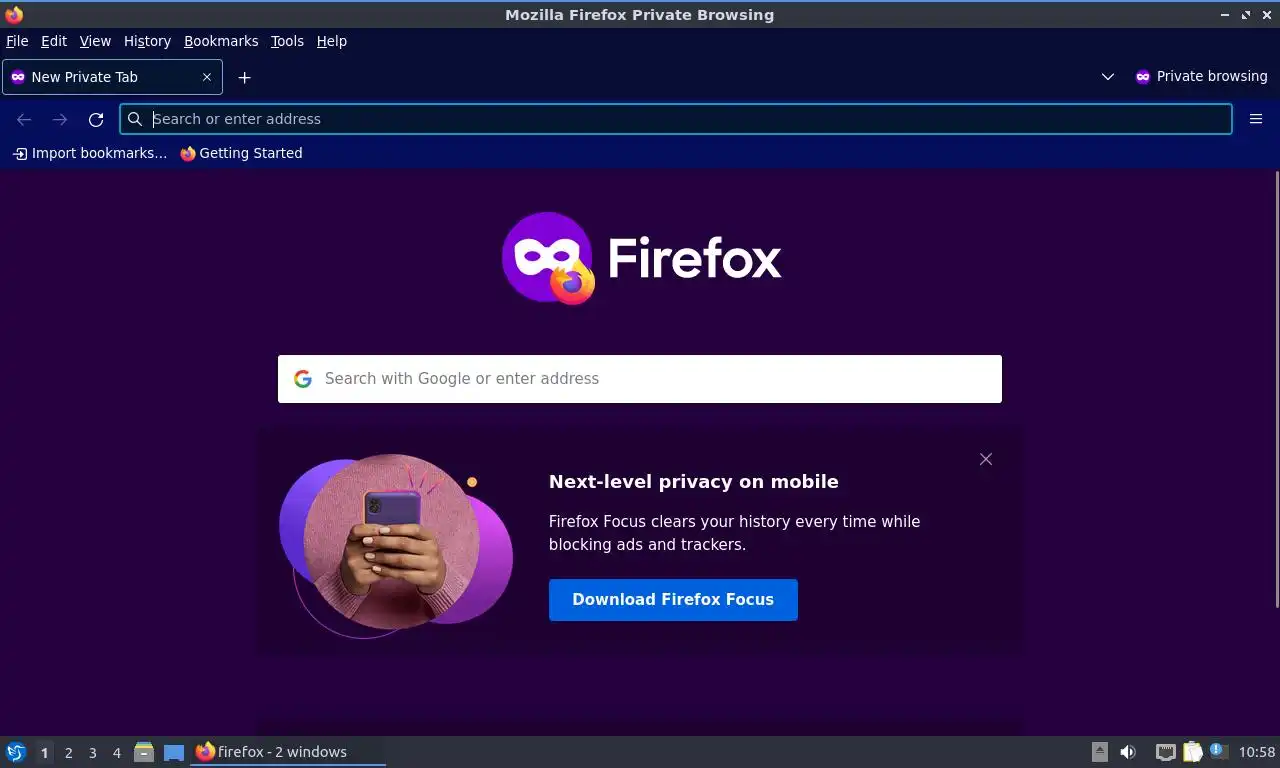
Task: Open the Getting Started bookmark
Action: [x=241, y=153]
